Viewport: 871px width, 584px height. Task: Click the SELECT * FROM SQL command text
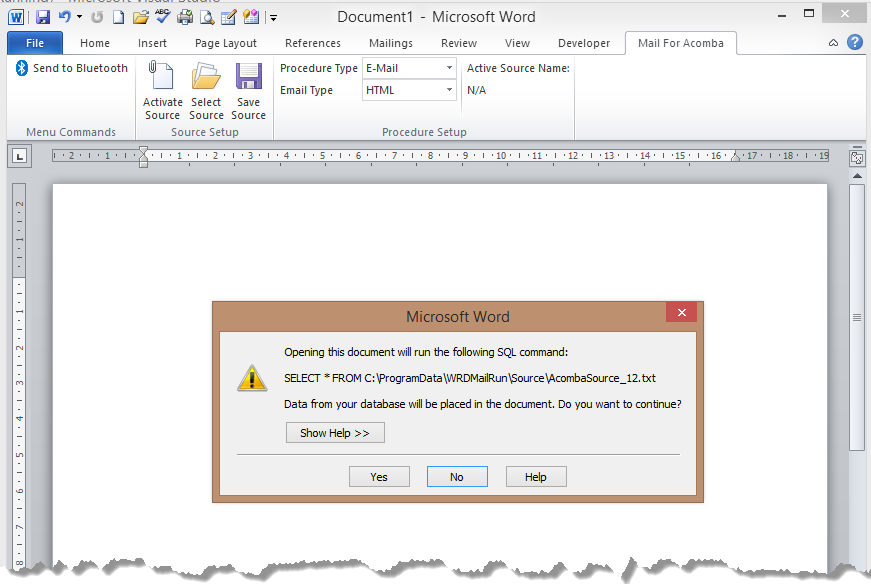click(x=470, y=378)
